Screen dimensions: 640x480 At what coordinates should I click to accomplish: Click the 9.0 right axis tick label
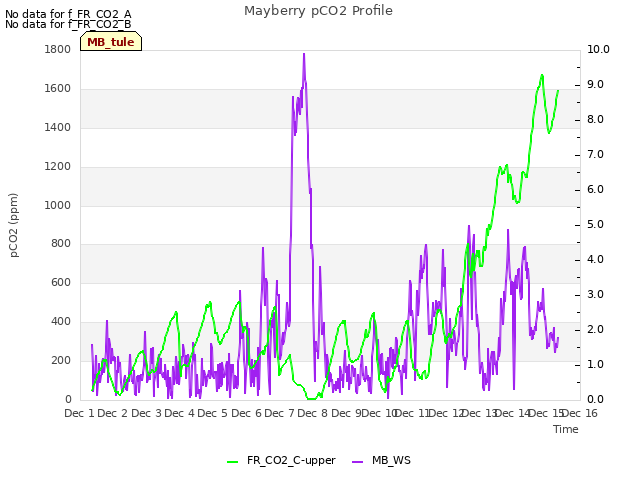click(x=595, y=84)
